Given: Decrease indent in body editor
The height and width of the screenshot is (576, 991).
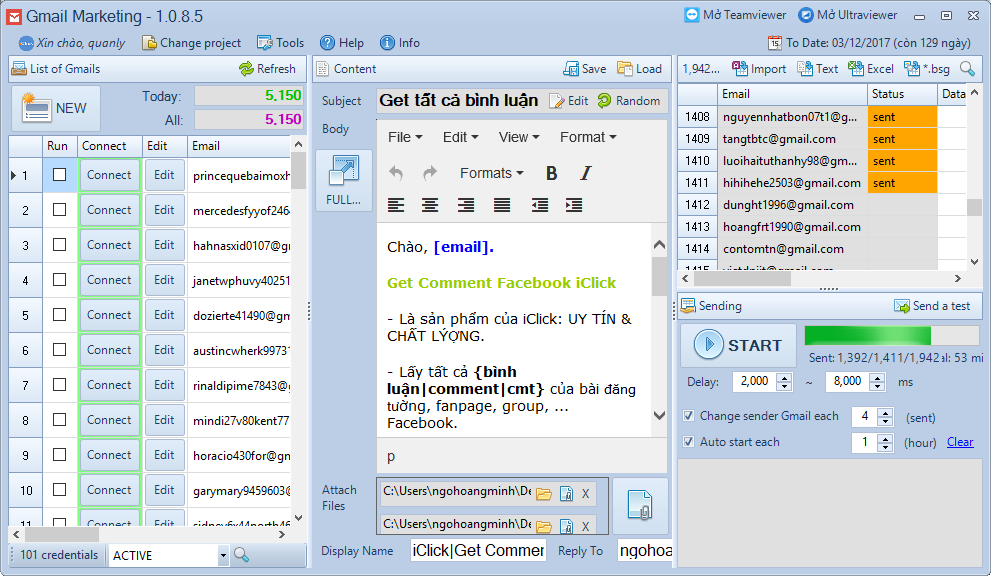Looking at the screenshot, I should [x=539, y=205].
